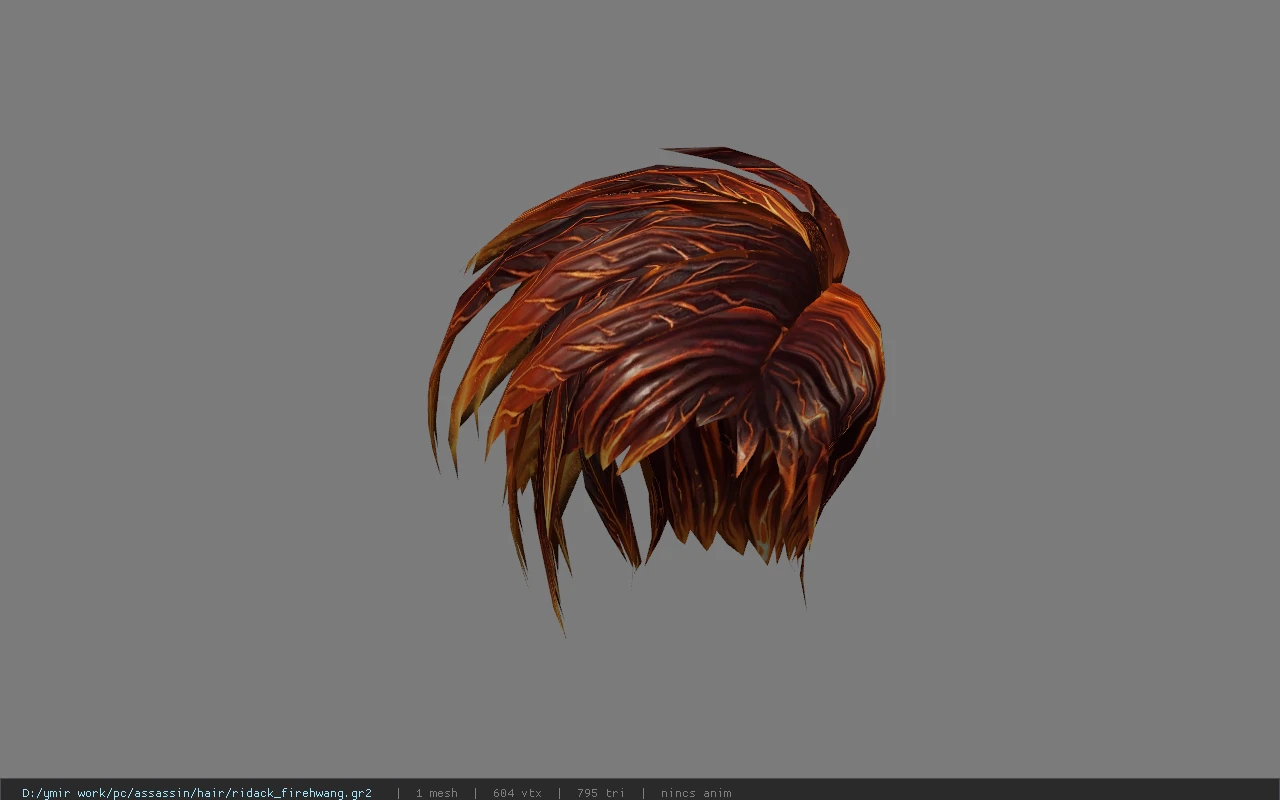The image size is (1280, 800).
Task: Click the file path ridack_firehwang.gr2 in status bar
Action: point(197,793)
